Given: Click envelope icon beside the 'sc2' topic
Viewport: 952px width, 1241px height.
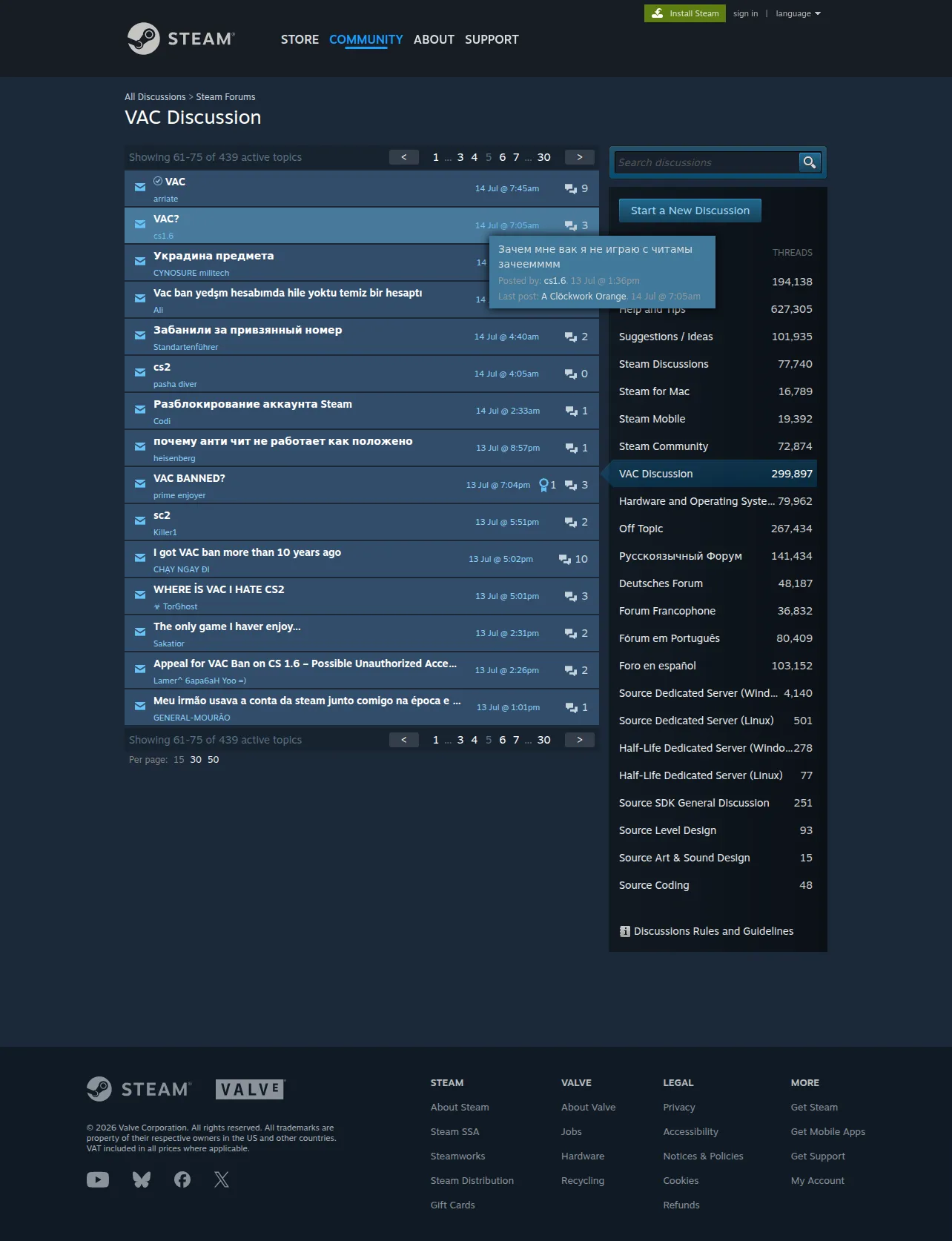Looking at the screenshot, I should (x=140, y=520).
